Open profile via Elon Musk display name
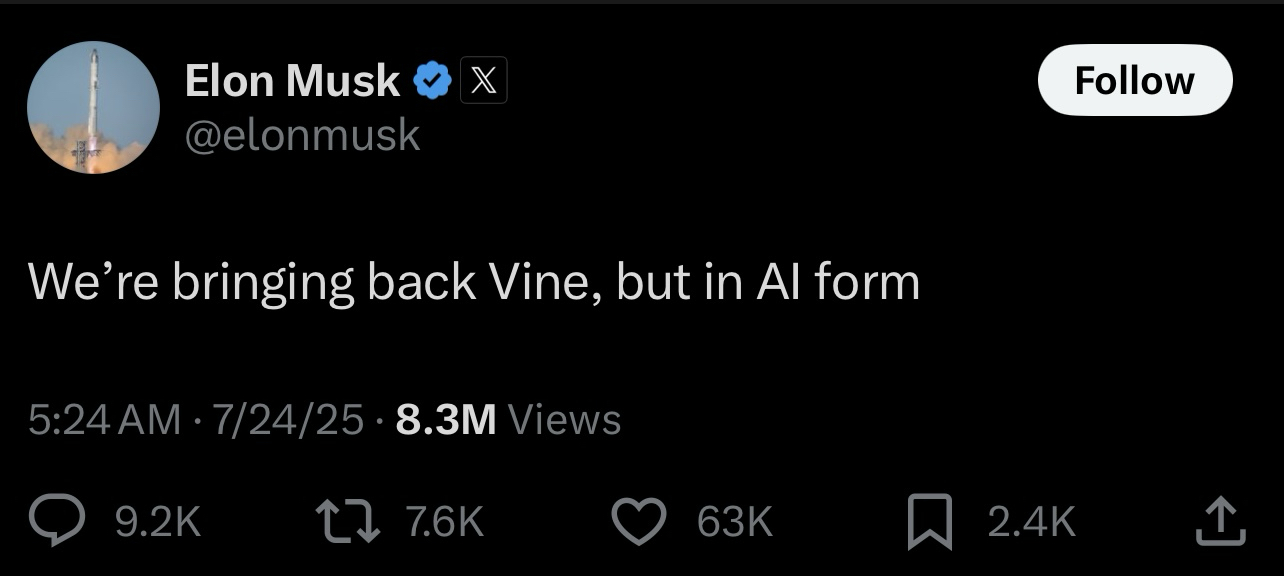This screenshot has height=576, width=1284. pos(292,81)
